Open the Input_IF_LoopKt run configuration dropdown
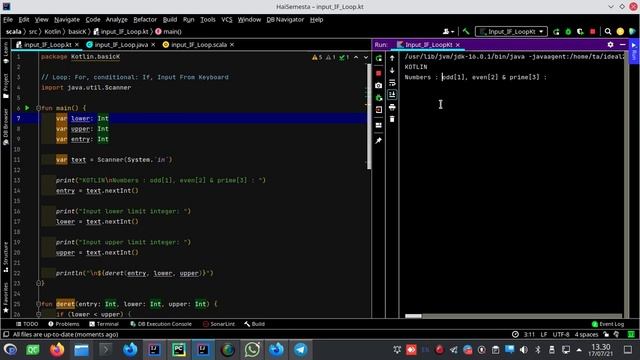Image resolution: width=640 pixels, height=360 pixels. [x=511, y=31]
